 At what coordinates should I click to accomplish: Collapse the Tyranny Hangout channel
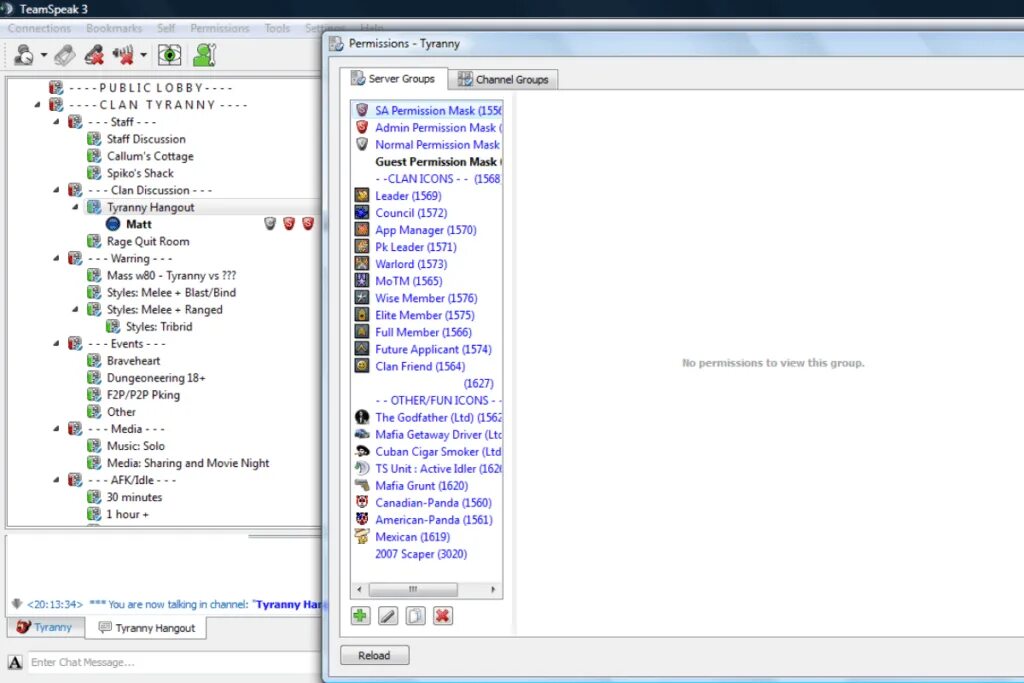(x=75, y=207)
